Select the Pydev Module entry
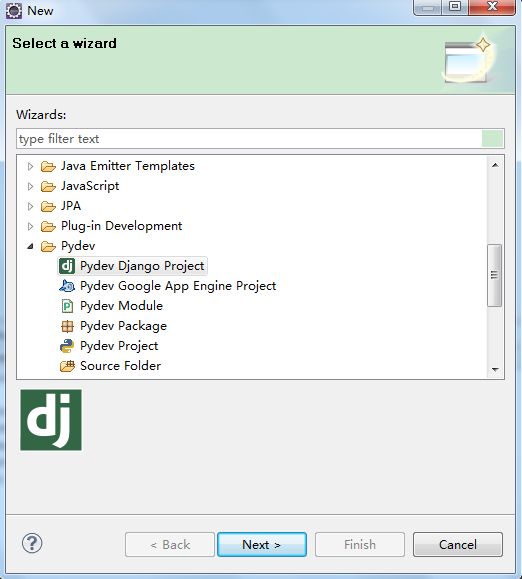The image size is (522, 579). (121, 306)
